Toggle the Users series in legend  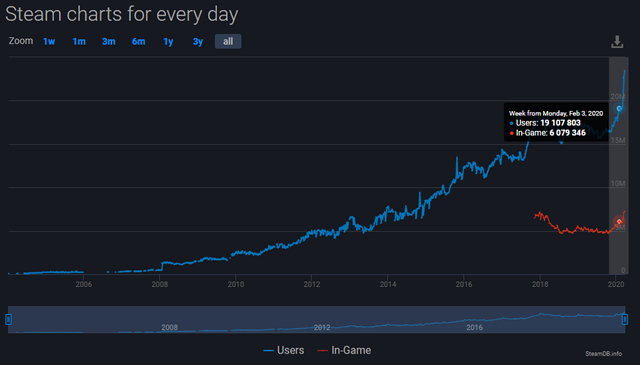[284, 350]
